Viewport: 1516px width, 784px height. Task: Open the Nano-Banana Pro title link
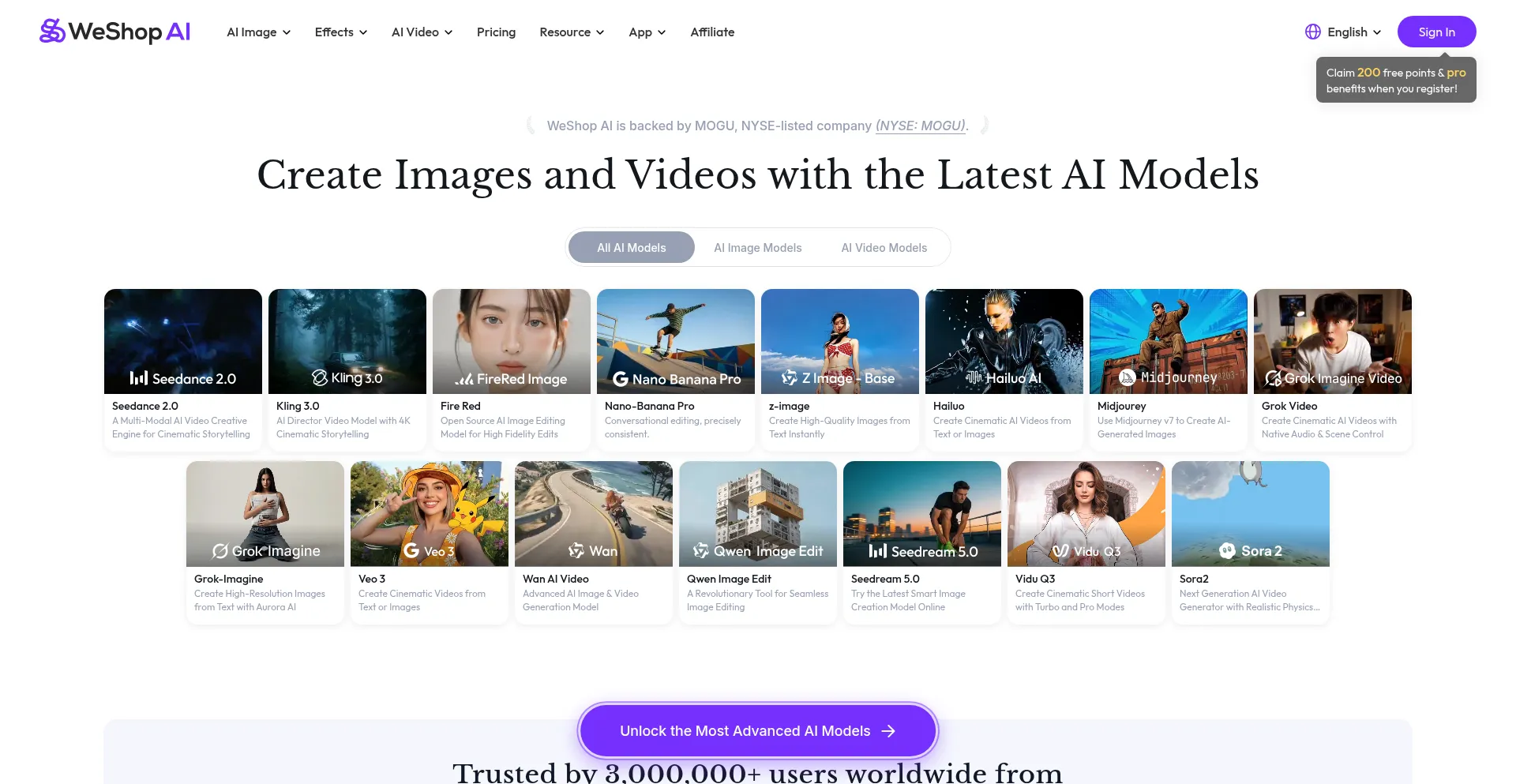tap(650, 406)
